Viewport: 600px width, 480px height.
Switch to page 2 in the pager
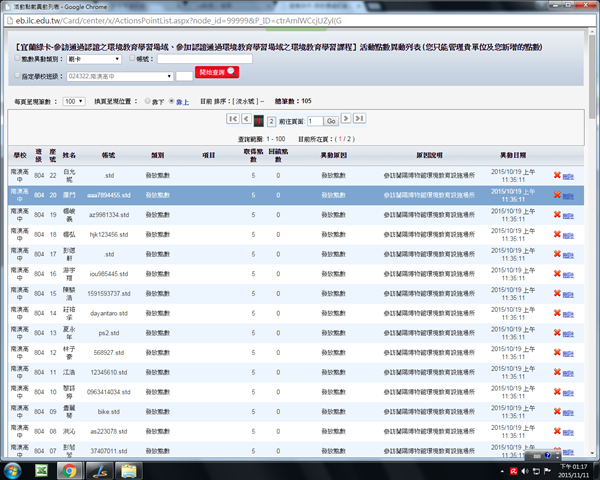[271, 121]
